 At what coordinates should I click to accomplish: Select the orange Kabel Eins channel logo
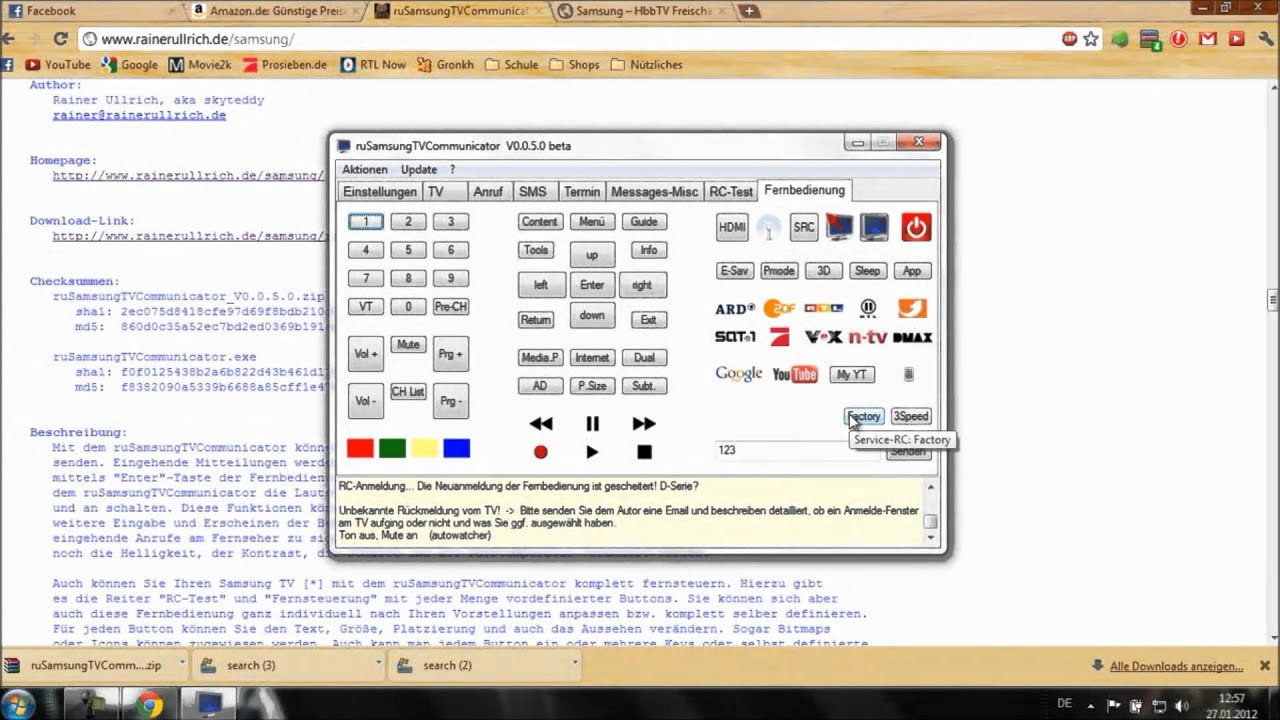point(912,308)
